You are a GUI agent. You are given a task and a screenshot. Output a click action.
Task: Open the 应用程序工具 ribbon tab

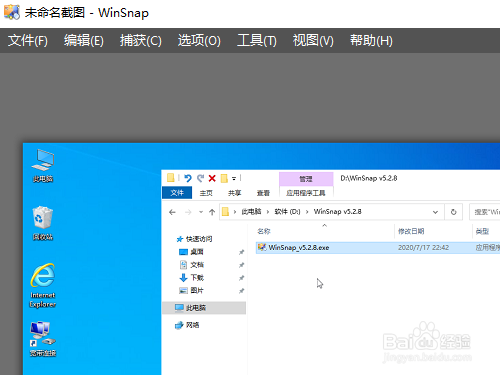306,193
